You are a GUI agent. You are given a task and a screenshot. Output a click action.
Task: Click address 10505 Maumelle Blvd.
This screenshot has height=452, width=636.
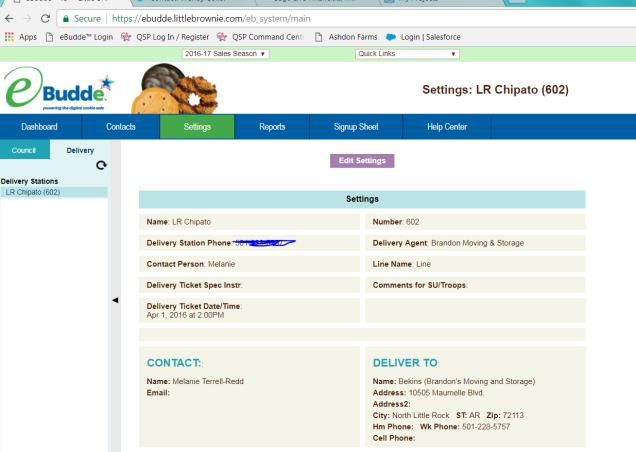(x=446, y=393)
